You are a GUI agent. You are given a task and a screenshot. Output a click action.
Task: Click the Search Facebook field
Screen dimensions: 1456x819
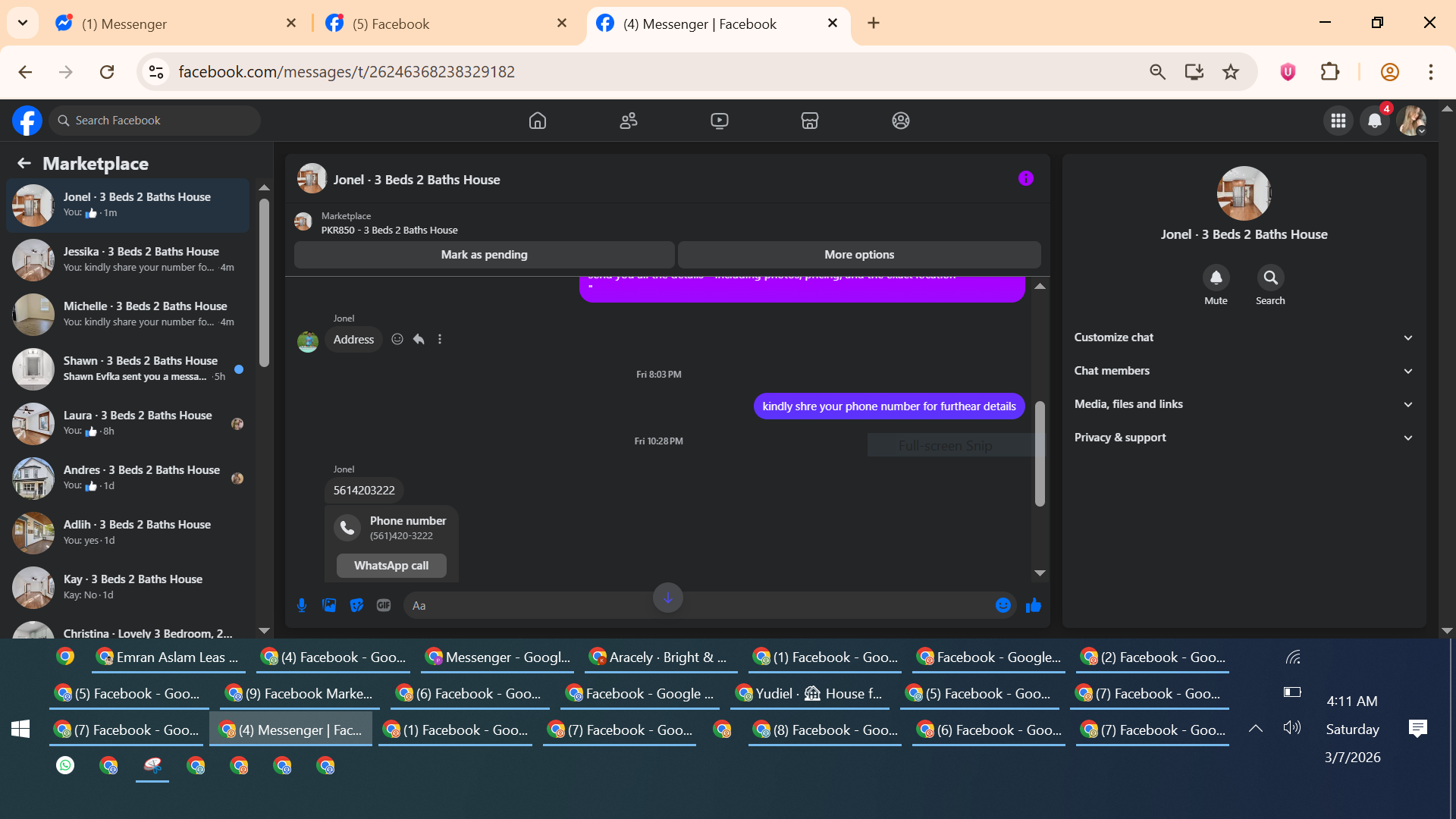[x=155, y=121]
